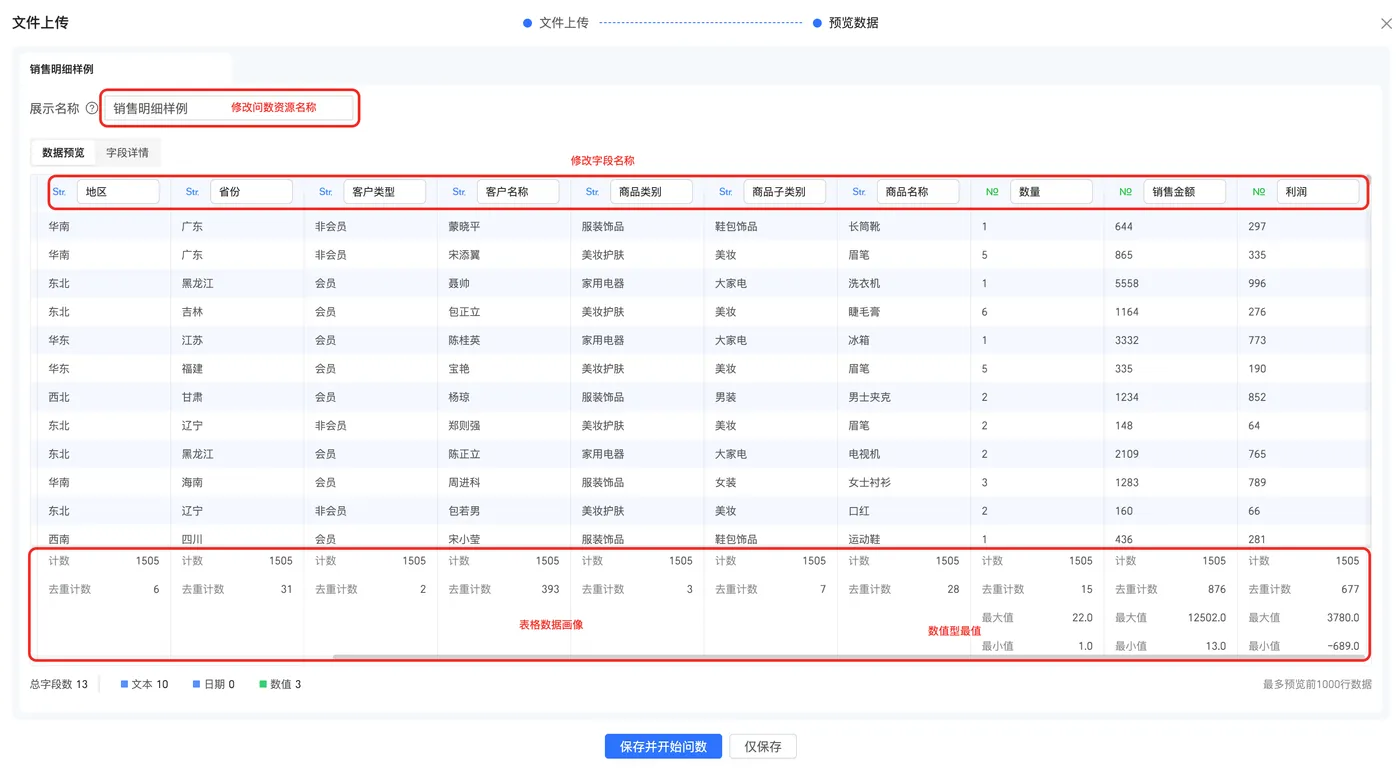Click the 预览数据 step in the progress indicator

(846, 23)
